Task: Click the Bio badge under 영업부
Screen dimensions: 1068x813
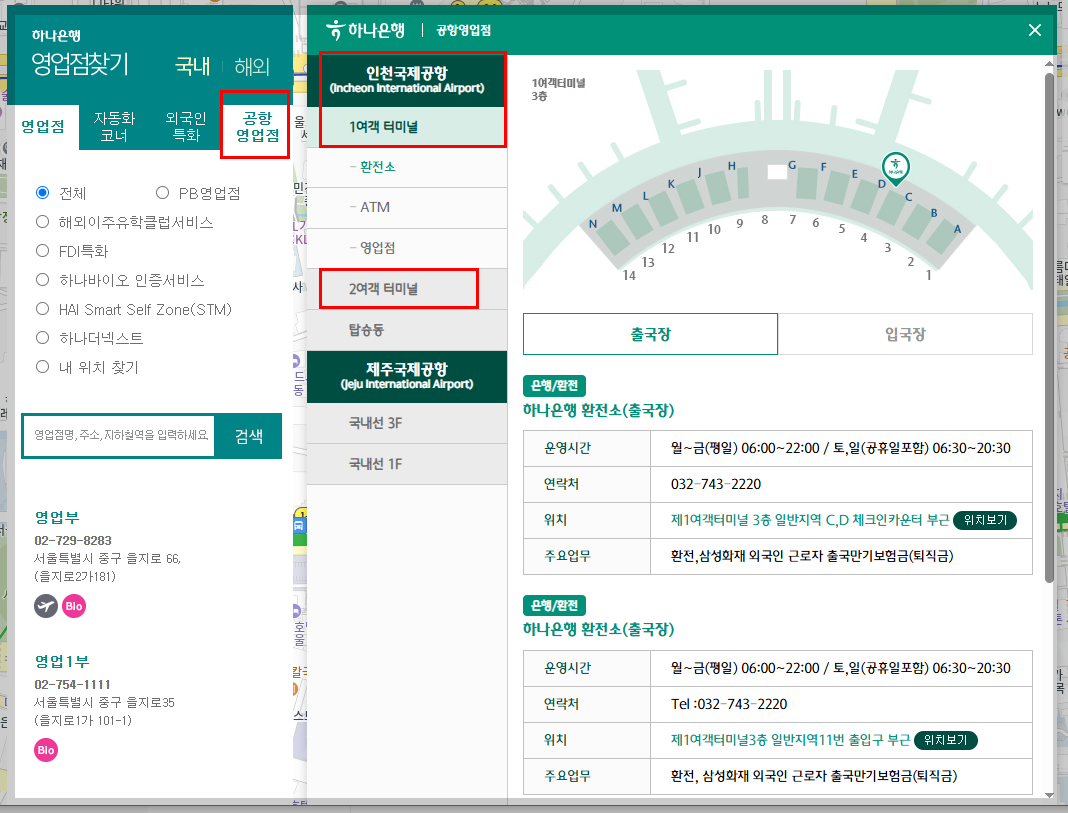Action: [74, 606]
